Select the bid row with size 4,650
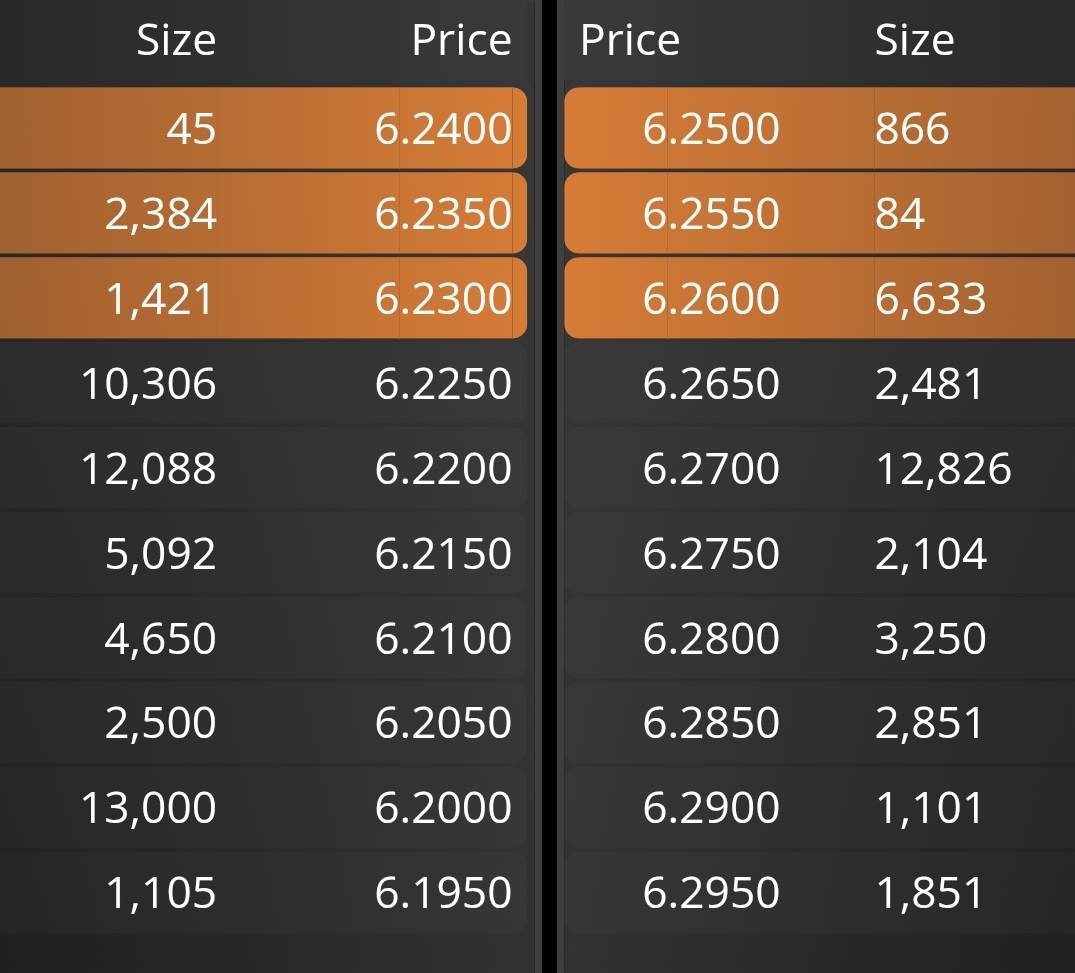 pyautogui.click(x=263, y=638)
